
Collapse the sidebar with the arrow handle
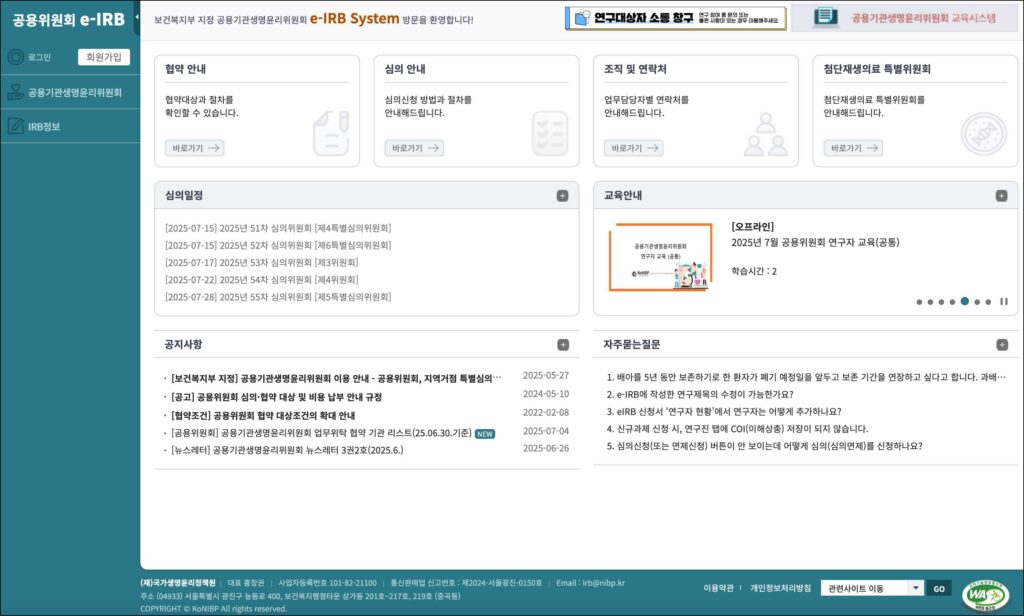tap(137, 17)
